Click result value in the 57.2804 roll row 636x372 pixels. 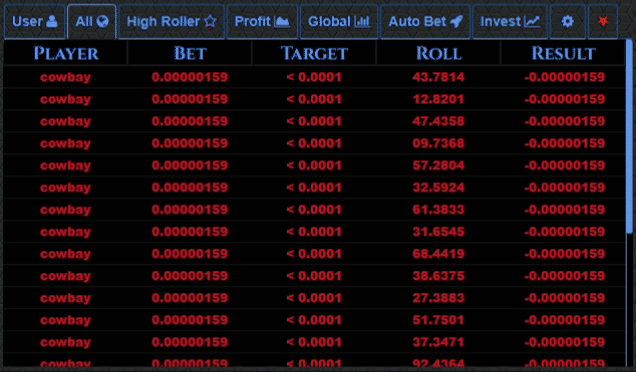(565, 166)
